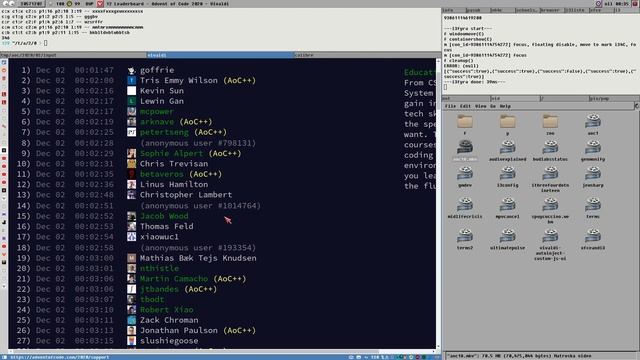The width and height of the screenshot is (640, 360).
Task: Open Jacob Wood's profile link
Action: coord(164,216)
